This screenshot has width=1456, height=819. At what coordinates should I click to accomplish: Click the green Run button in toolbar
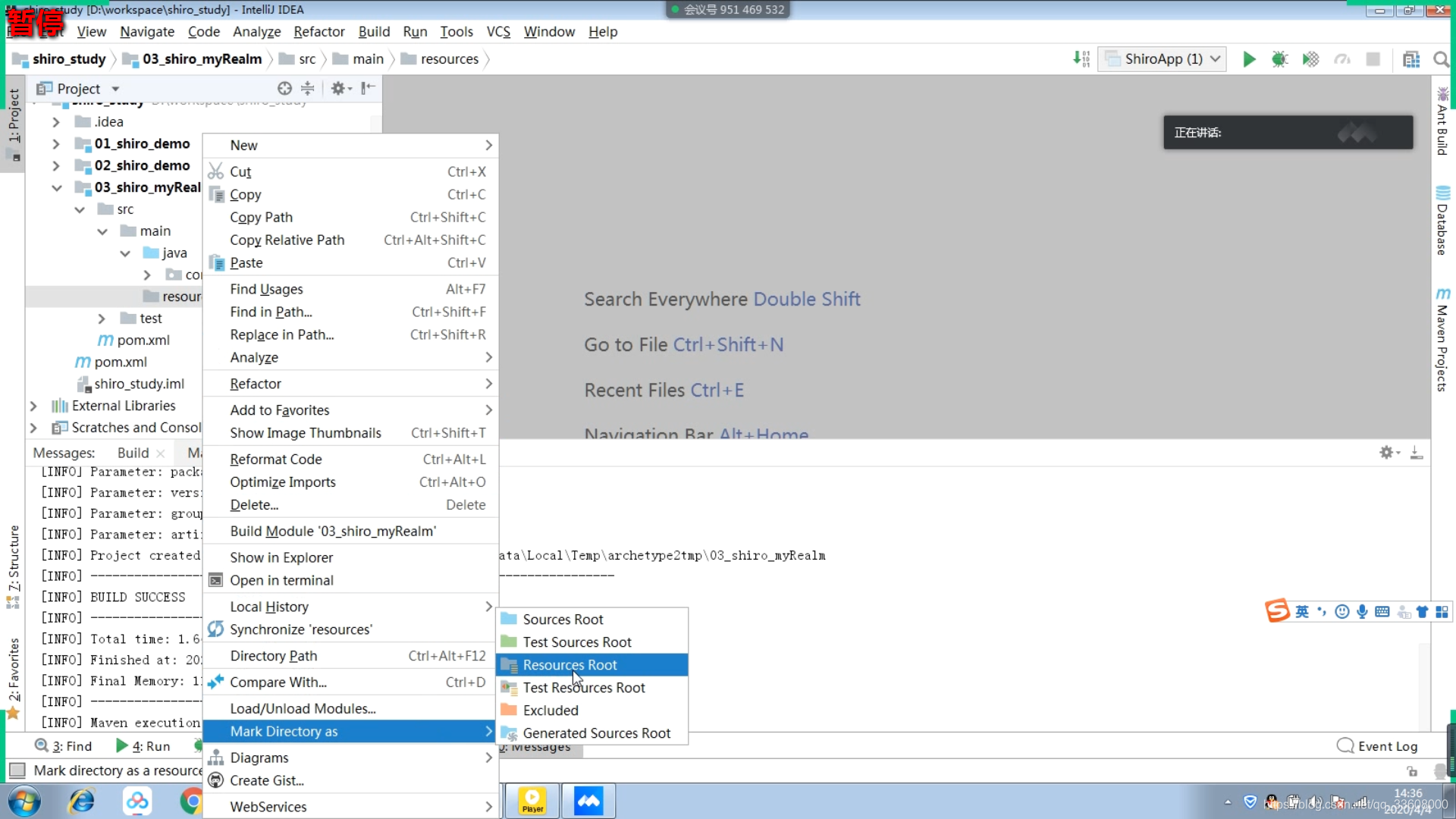pyautogui.click(x=1249, y=59)
